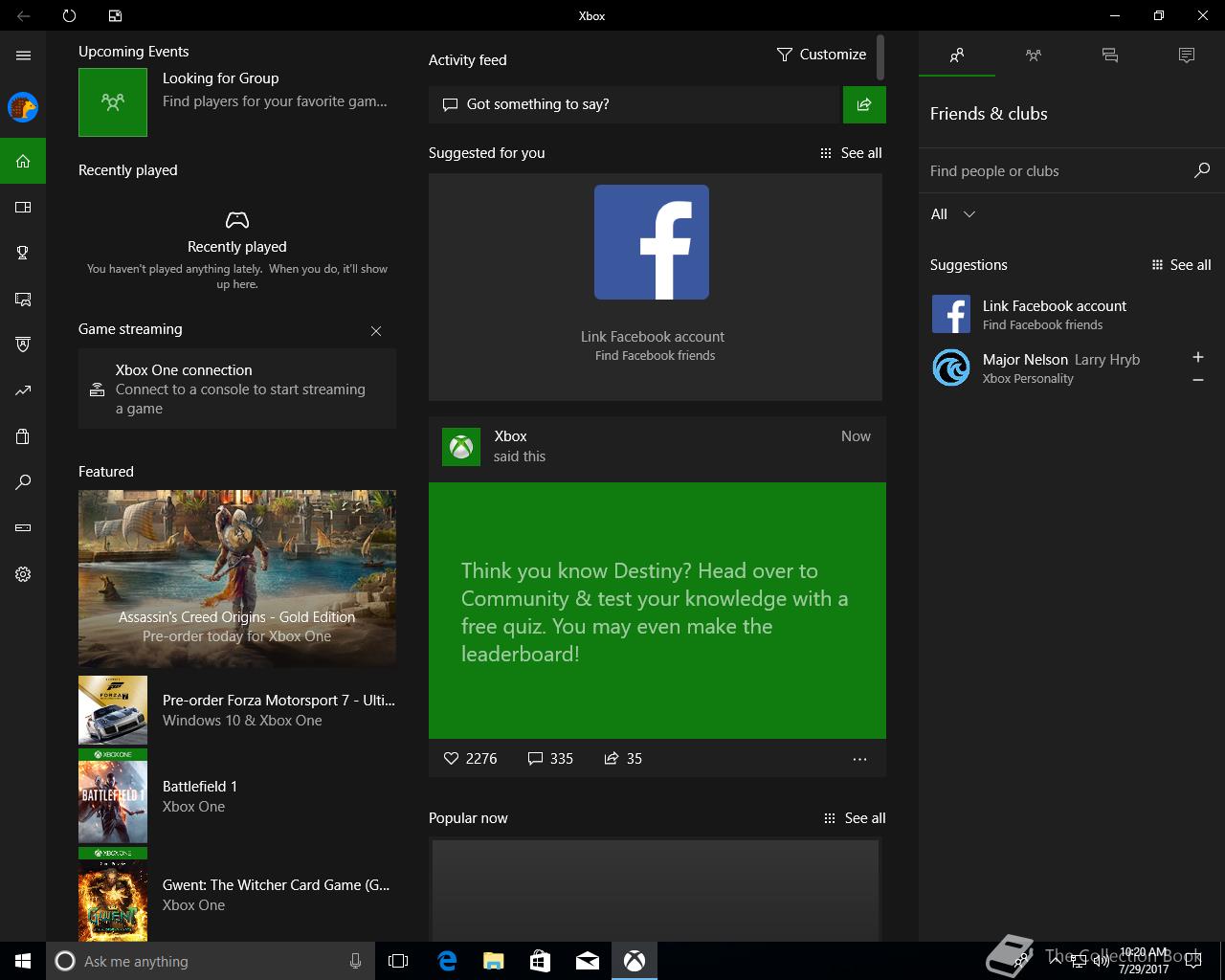Go to Home in the sidebar
Screen dimensions: 1225x980
click(23, 161)
